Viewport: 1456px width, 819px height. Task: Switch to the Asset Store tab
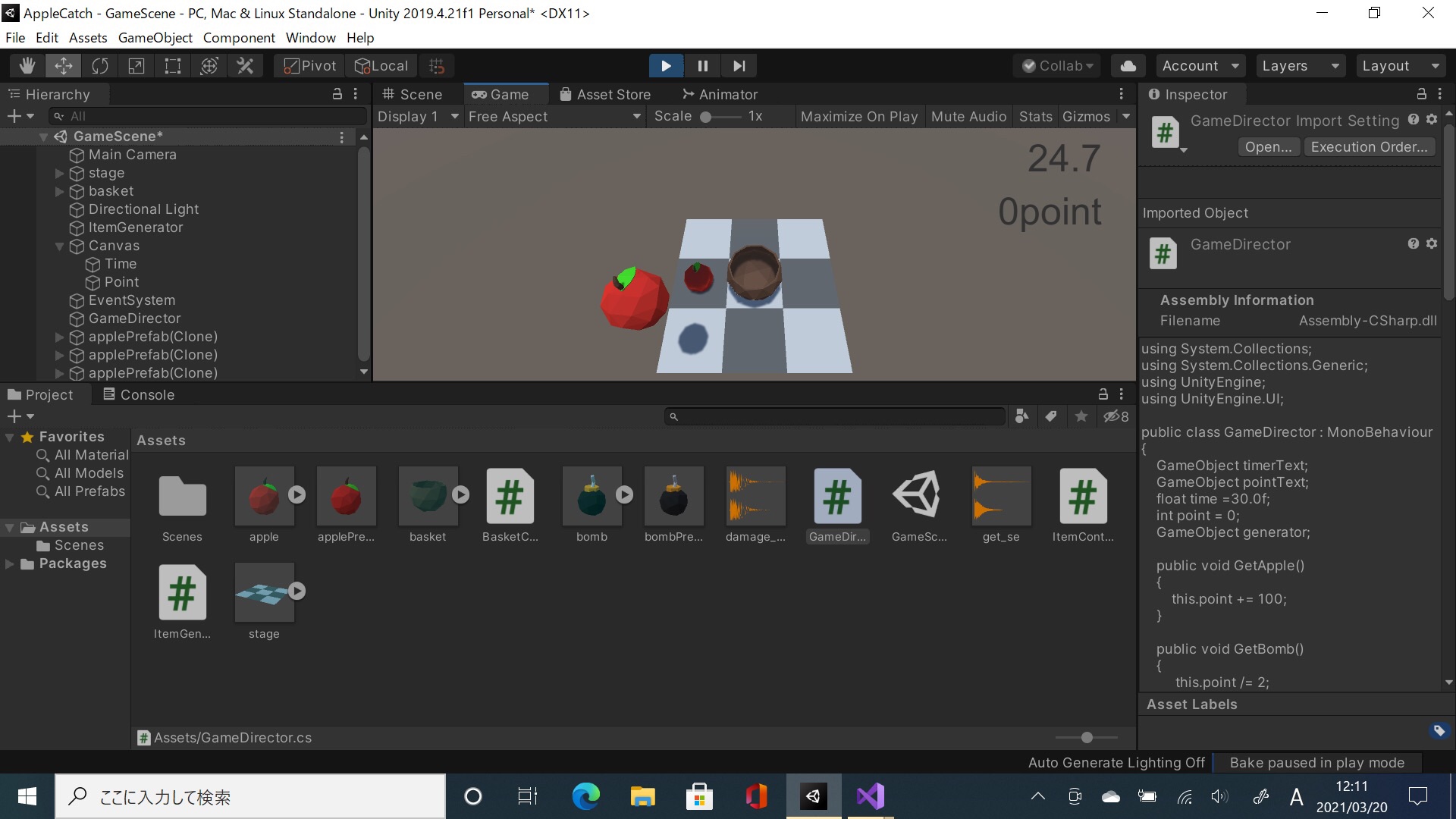605,94
